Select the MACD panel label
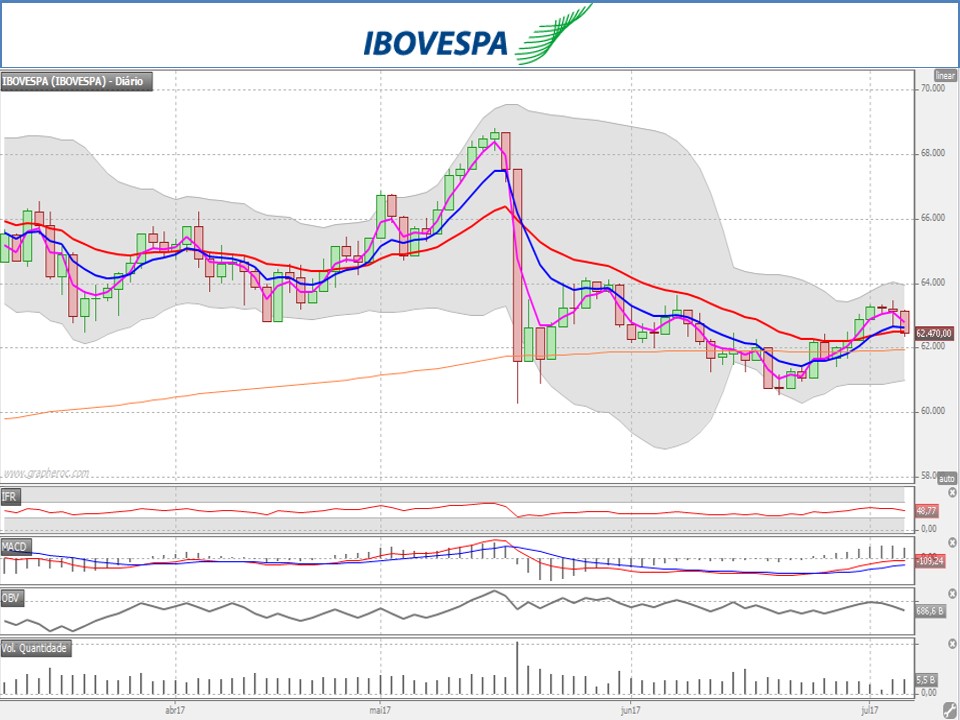This screenshot has height=720, width=960. 15,547
